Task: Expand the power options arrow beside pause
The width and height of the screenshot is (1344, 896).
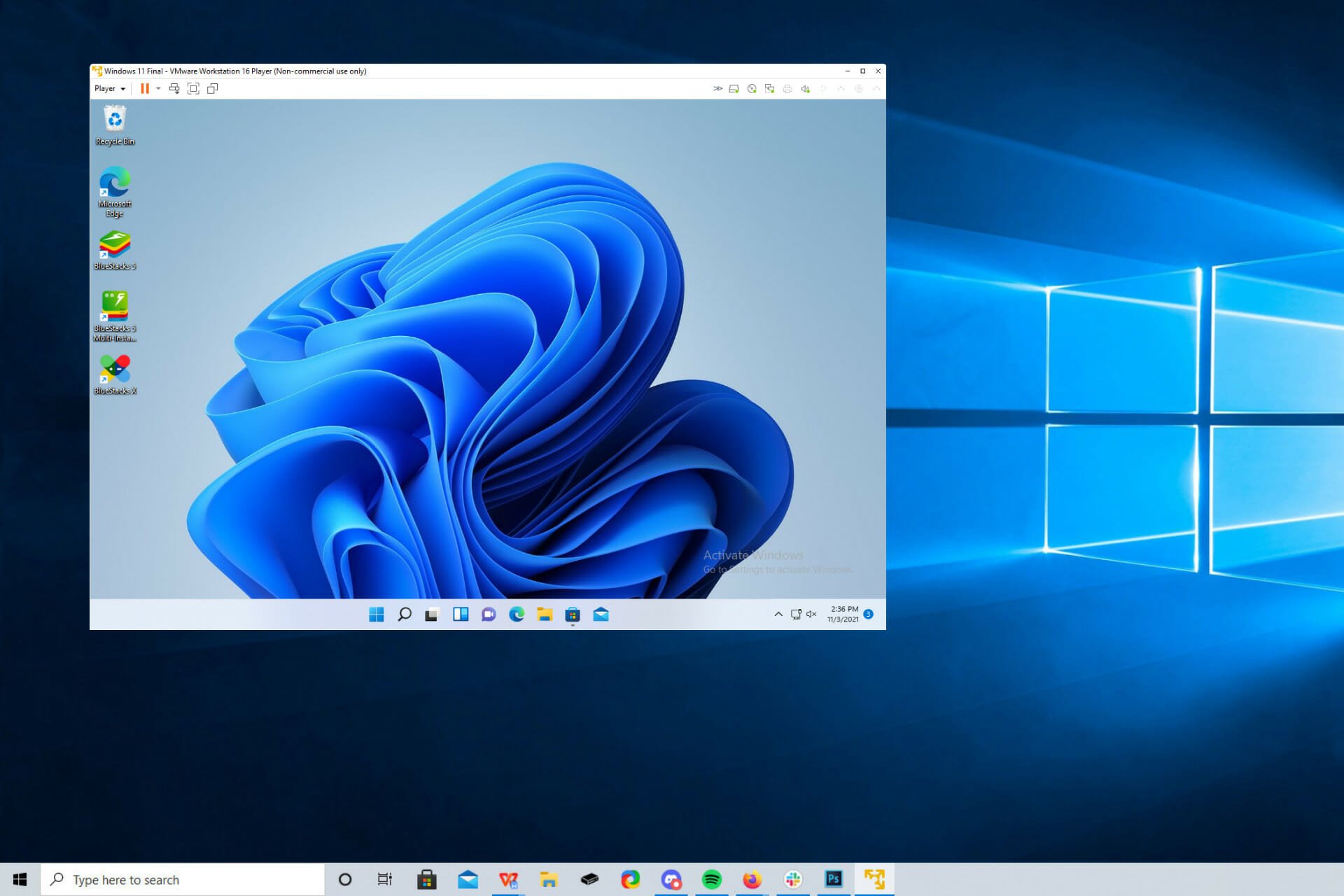Action: 158,89
